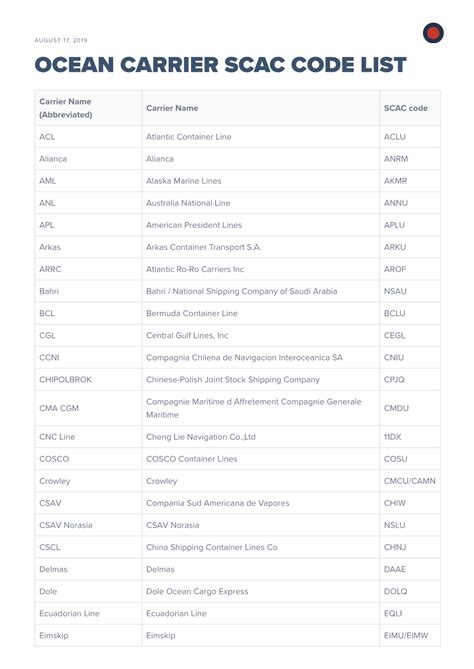Select the Atlantic Container Line row name
Screen dimensions: 474x669
(x=189, y=137)
